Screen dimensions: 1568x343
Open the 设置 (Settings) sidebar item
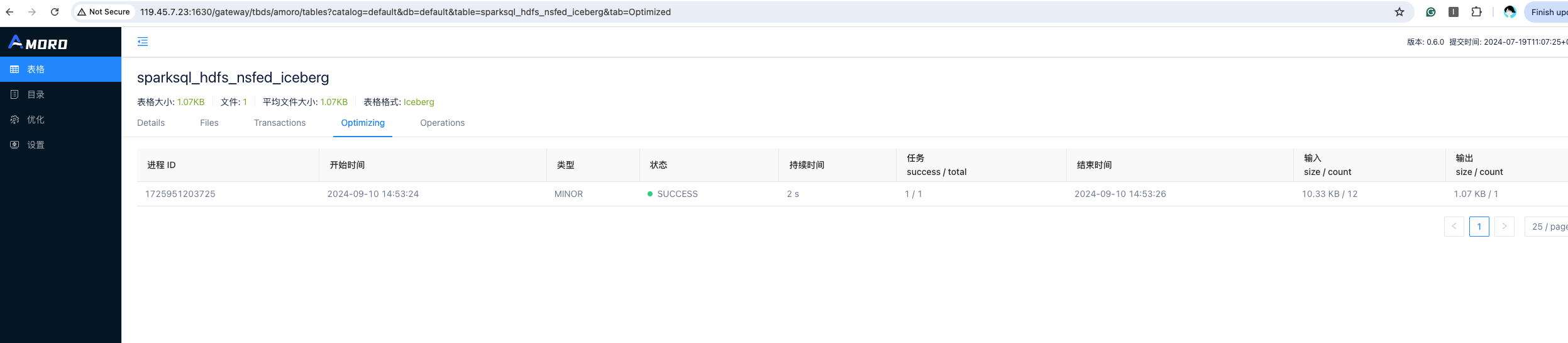point(36,145)
